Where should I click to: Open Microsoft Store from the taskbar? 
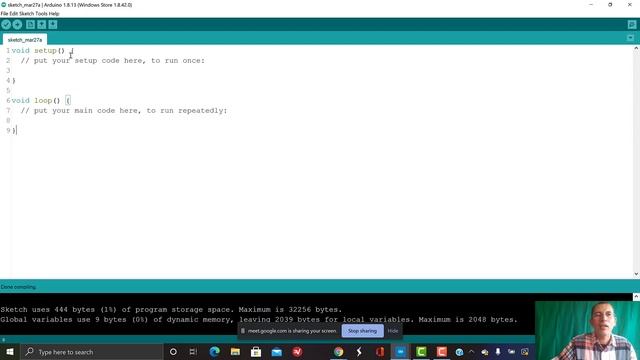[x=256, y=352]
